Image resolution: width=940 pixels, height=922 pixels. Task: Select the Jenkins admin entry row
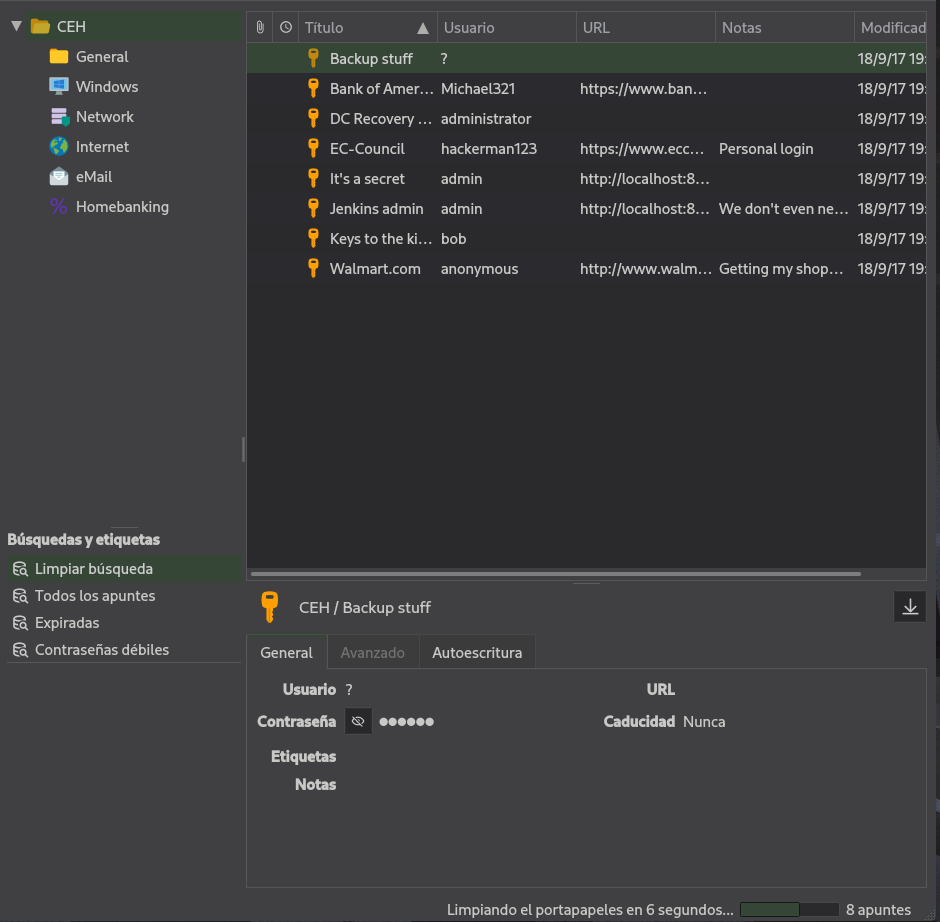click(x=586, y=209)
